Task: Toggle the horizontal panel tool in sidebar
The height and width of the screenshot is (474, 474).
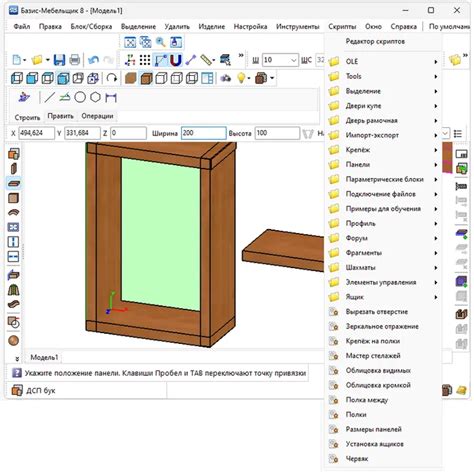Action: click(x=14, y=183)
